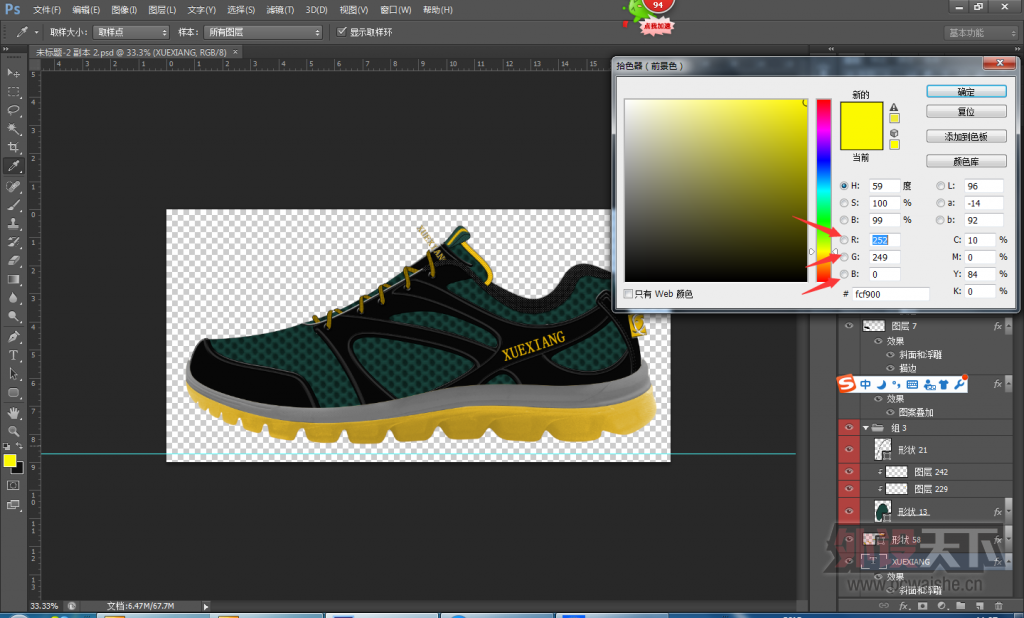Viewport: 1024px width, 618px height.
Task: Select the Healing Brush tool
Action: [x=13, y=187]
